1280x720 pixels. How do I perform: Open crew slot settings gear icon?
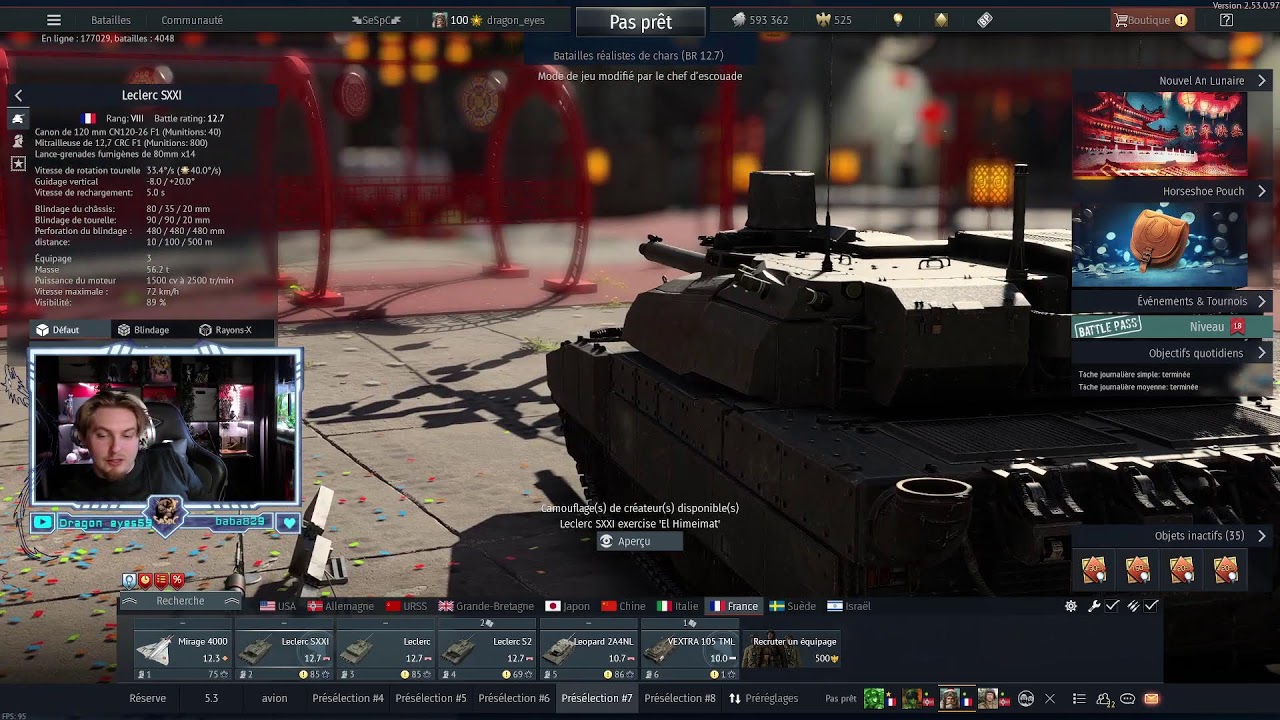[1071, 606]
